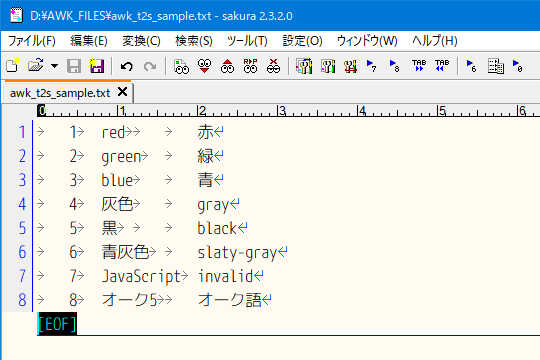Open the 設定(O) menu
Viewport: 540px width, 360px height.
pyautogui.click(x=302, y=41)
